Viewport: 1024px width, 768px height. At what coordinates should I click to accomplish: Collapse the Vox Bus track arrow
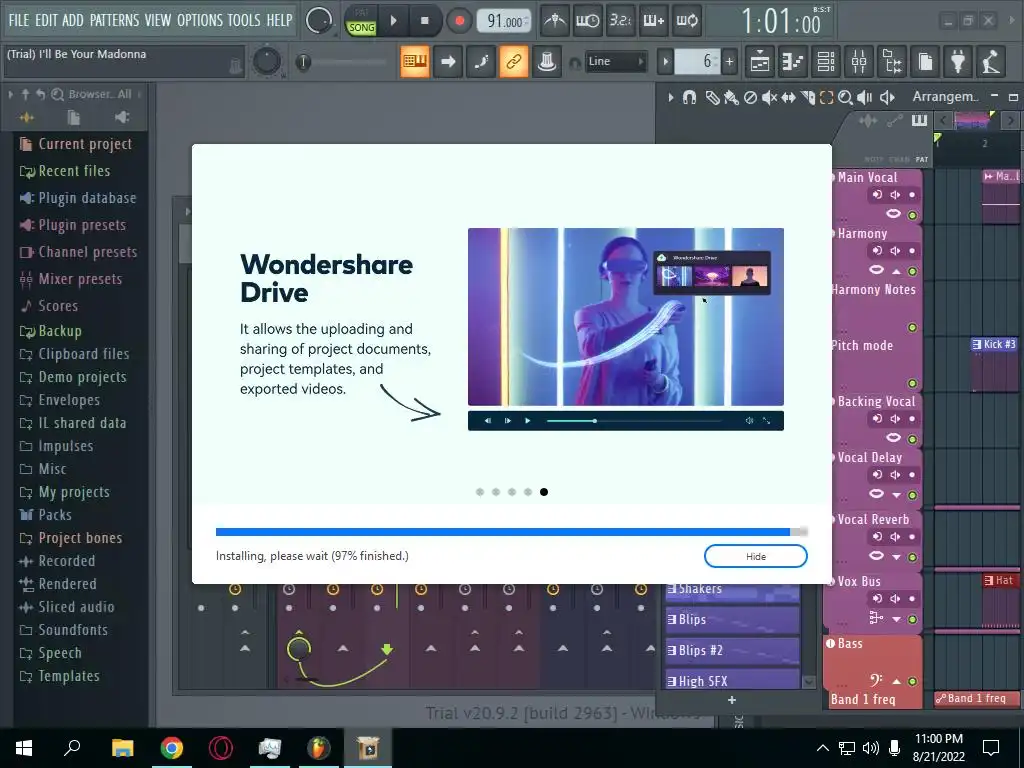(896, 619)
